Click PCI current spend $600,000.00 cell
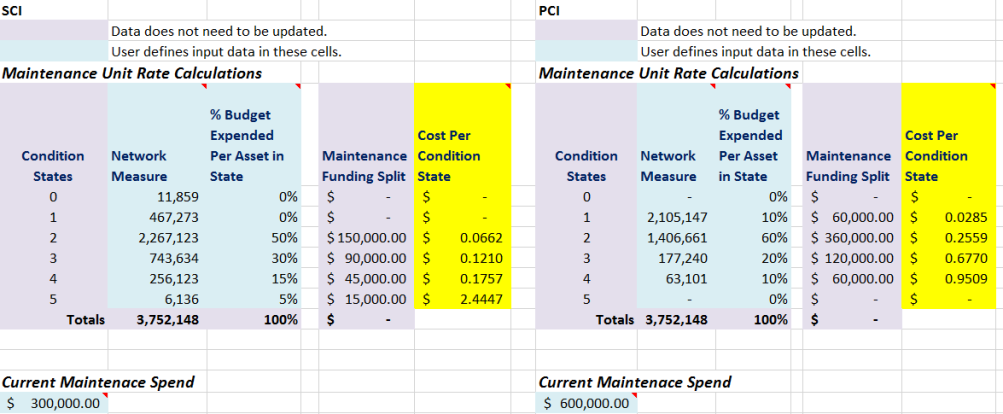The height and width of the screenshot is (414, 1003). 586,403
